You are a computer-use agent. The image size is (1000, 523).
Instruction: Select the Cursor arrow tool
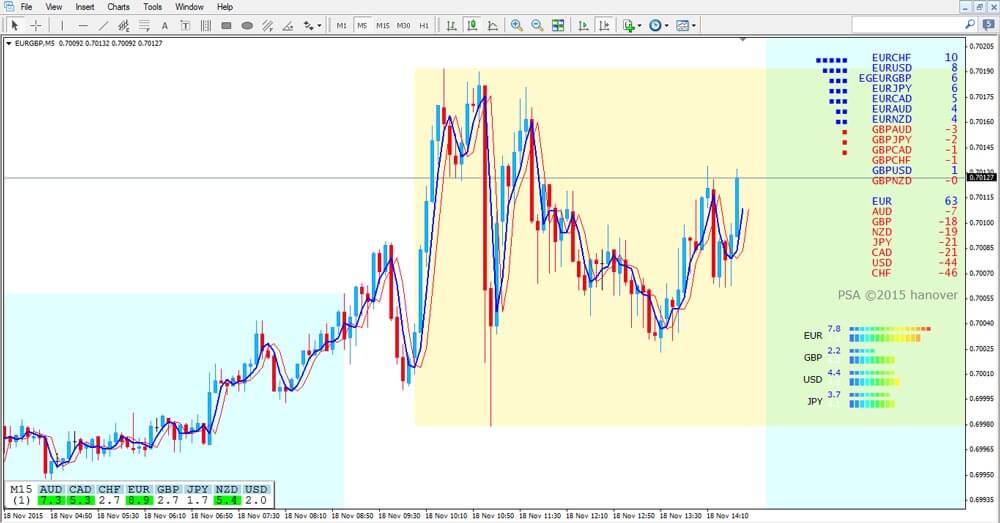15,26
